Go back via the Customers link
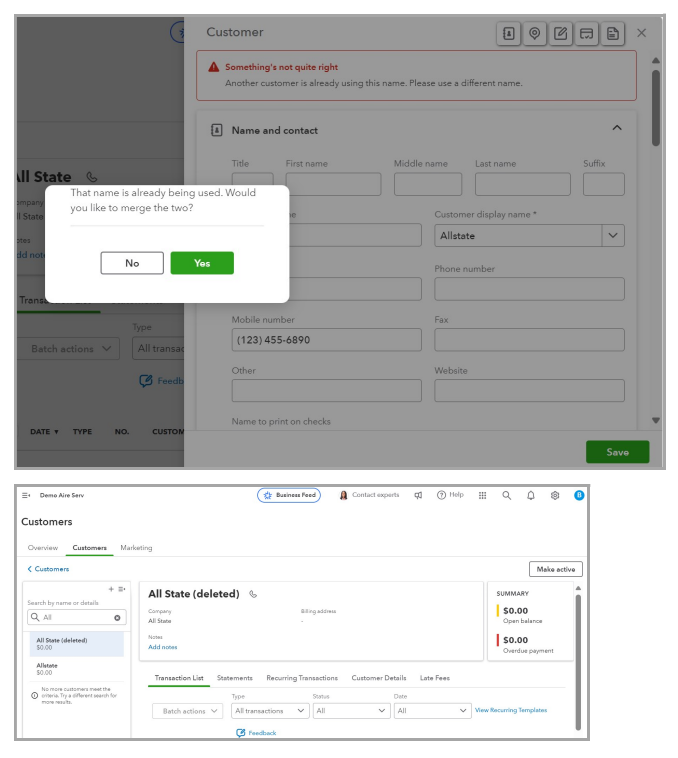Screen dimensions: 678x758 click(x=48, y=569)
